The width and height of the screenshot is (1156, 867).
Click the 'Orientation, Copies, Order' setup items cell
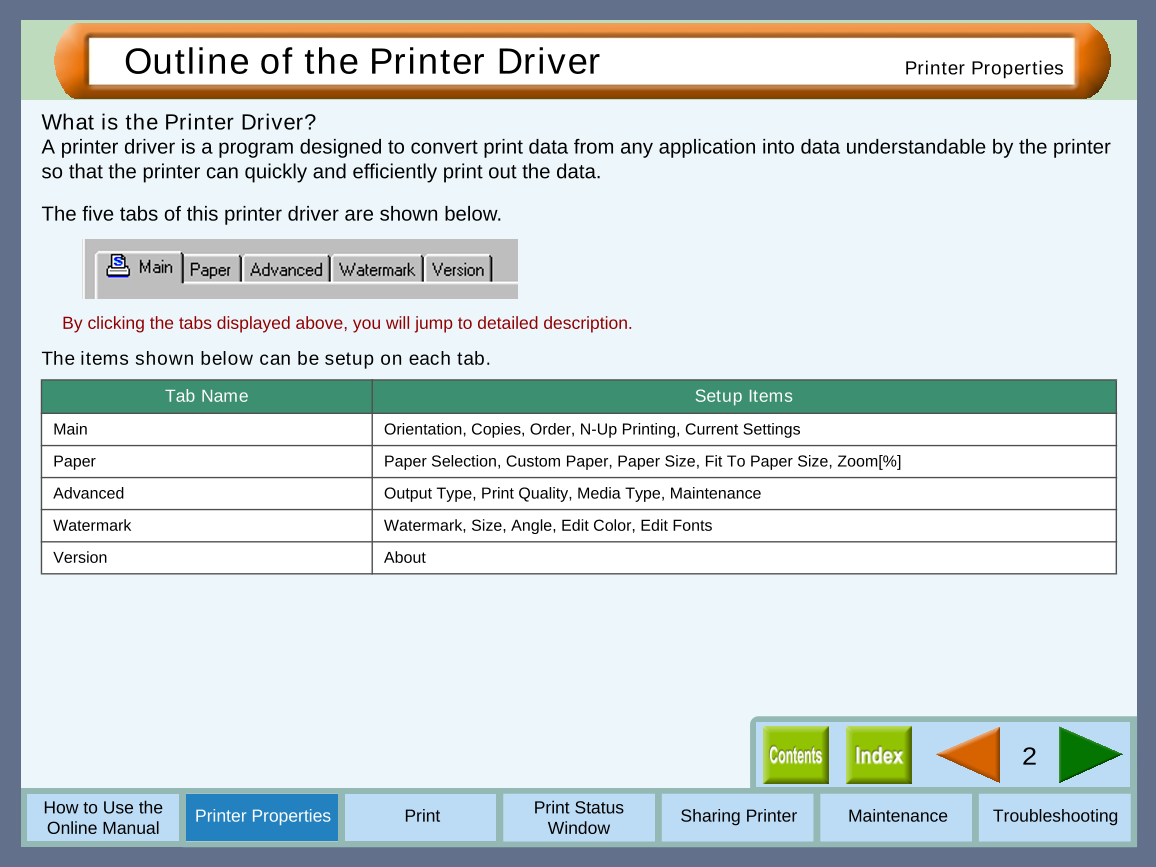[744, 429]
